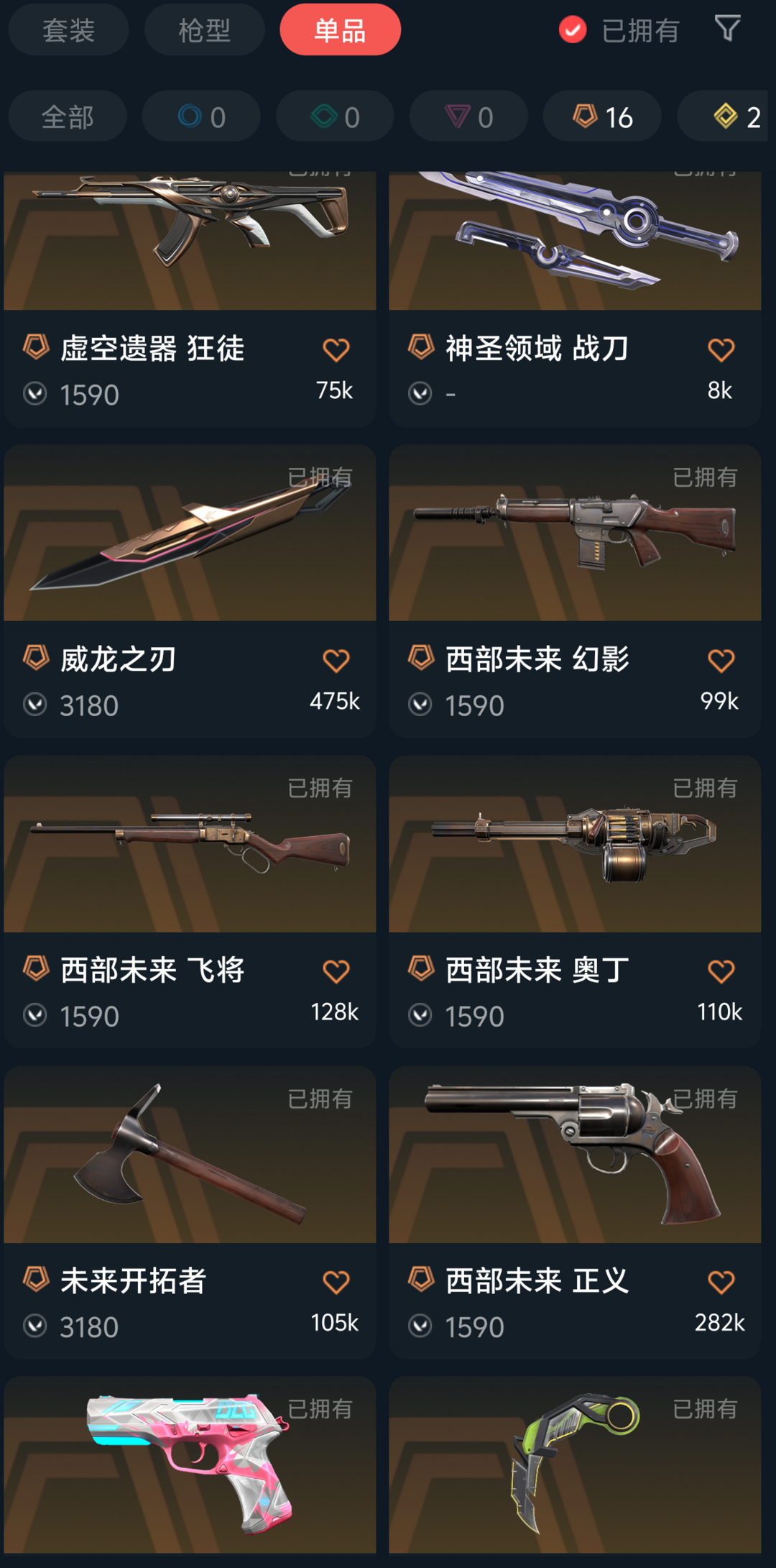Favorite 虚空遗器 狂徒 with heart icon
This screenshot has height=1568, width=776.
[x=336, y=350]
